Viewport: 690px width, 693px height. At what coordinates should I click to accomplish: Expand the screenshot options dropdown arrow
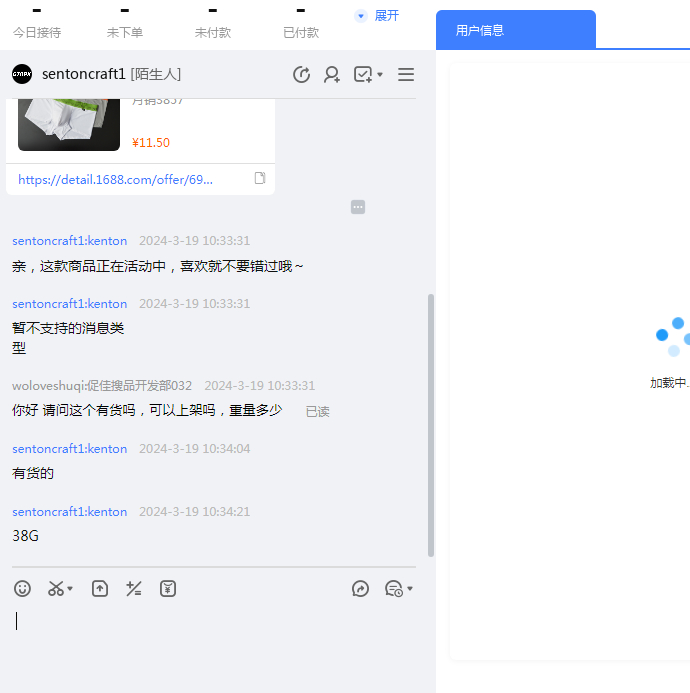[71, 589]
